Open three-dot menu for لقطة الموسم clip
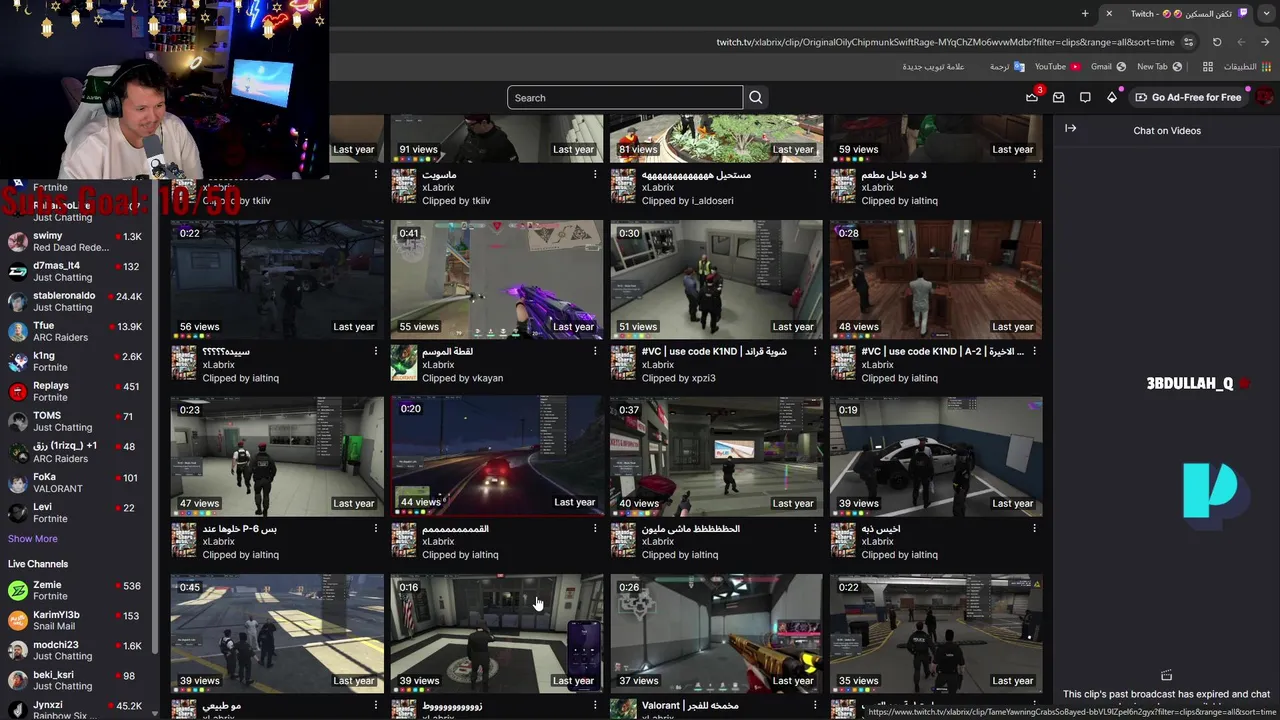Screen dimensions: 1280x720 595,351
